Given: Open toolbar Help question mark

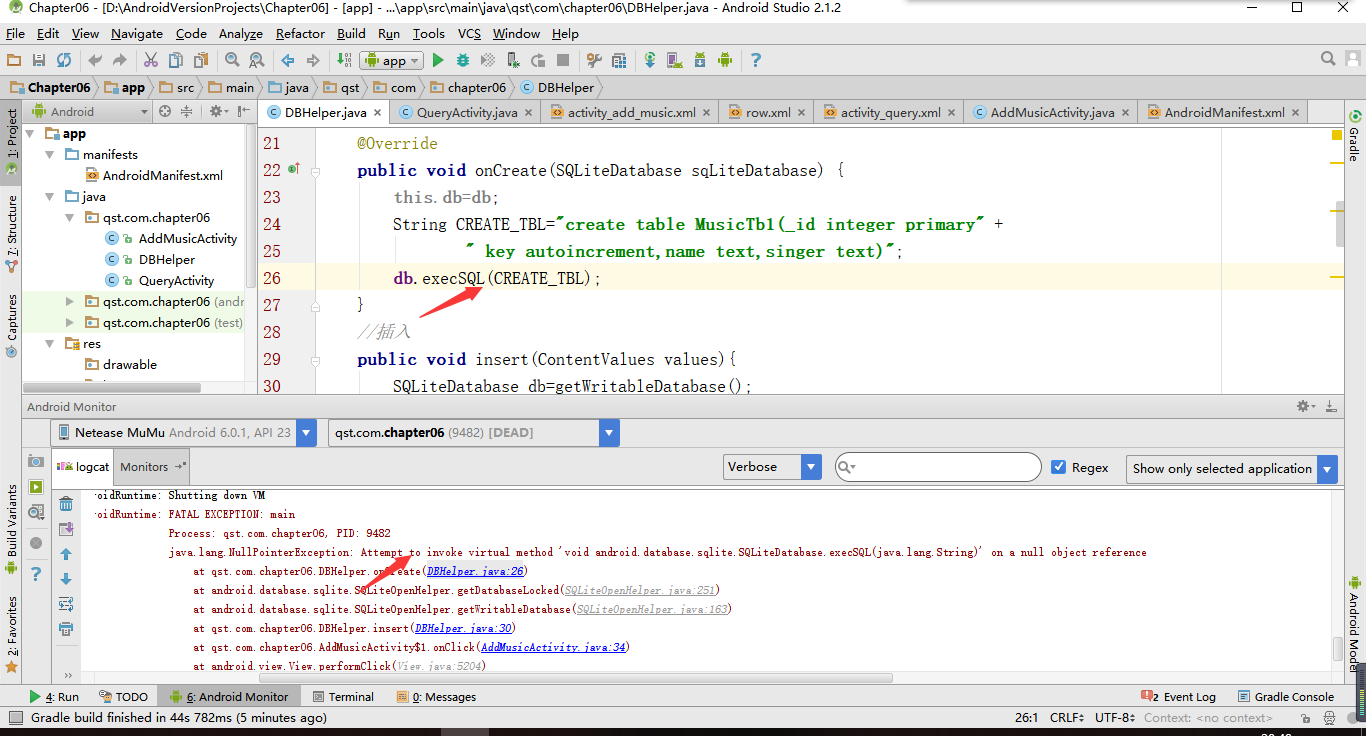Looking at the screenshot, I should (756, 60).
